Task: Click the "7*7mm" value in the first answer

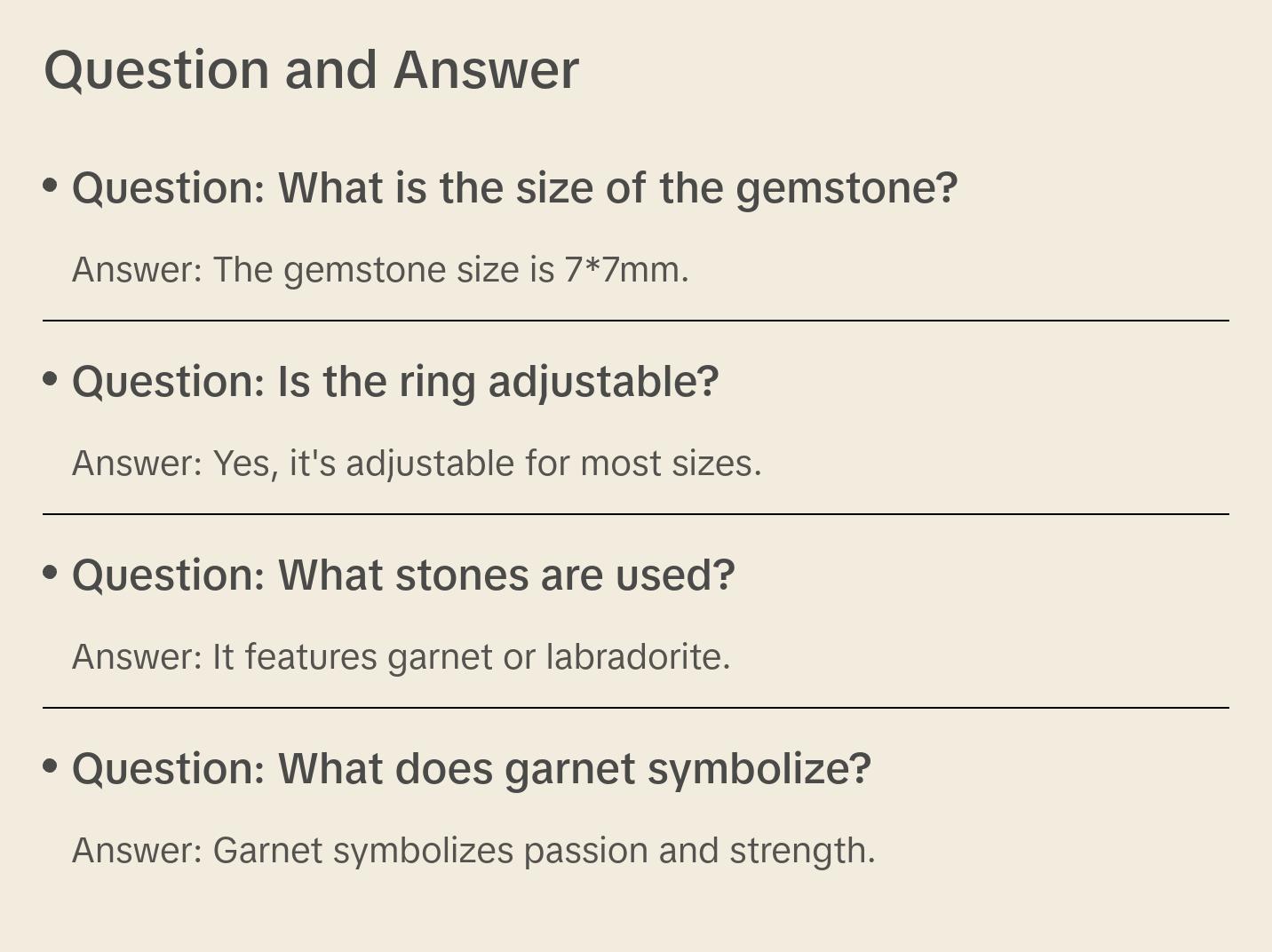Action: coord(622,270)
